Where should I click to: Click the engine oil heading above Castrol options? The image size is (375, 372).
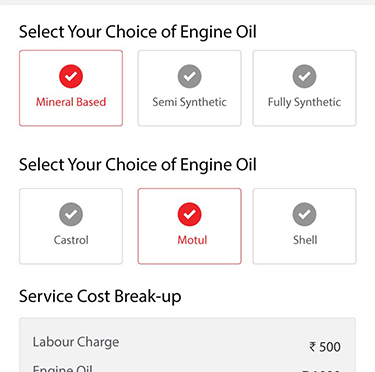point(138,165)
